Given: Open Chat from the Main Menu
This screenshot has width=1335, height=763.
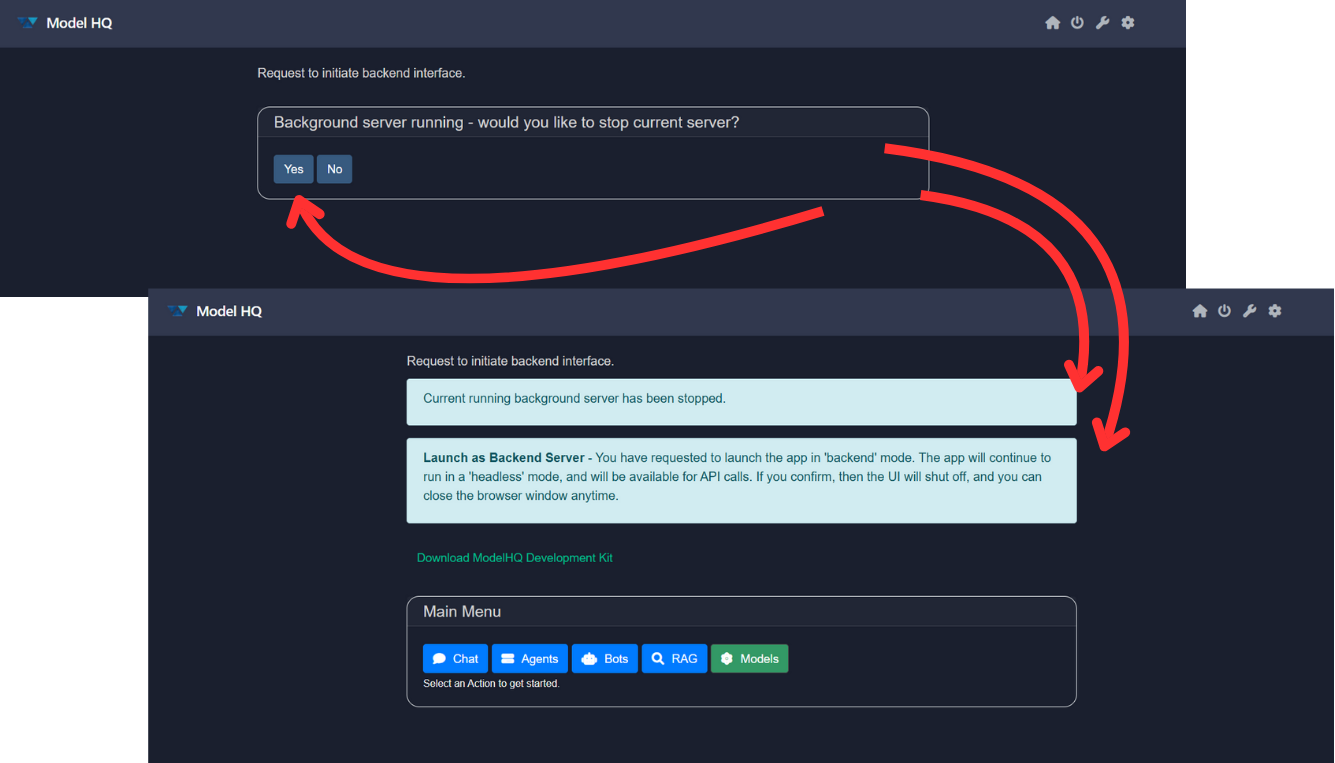Looking at the screenshot, I should [x=455, y=659].
